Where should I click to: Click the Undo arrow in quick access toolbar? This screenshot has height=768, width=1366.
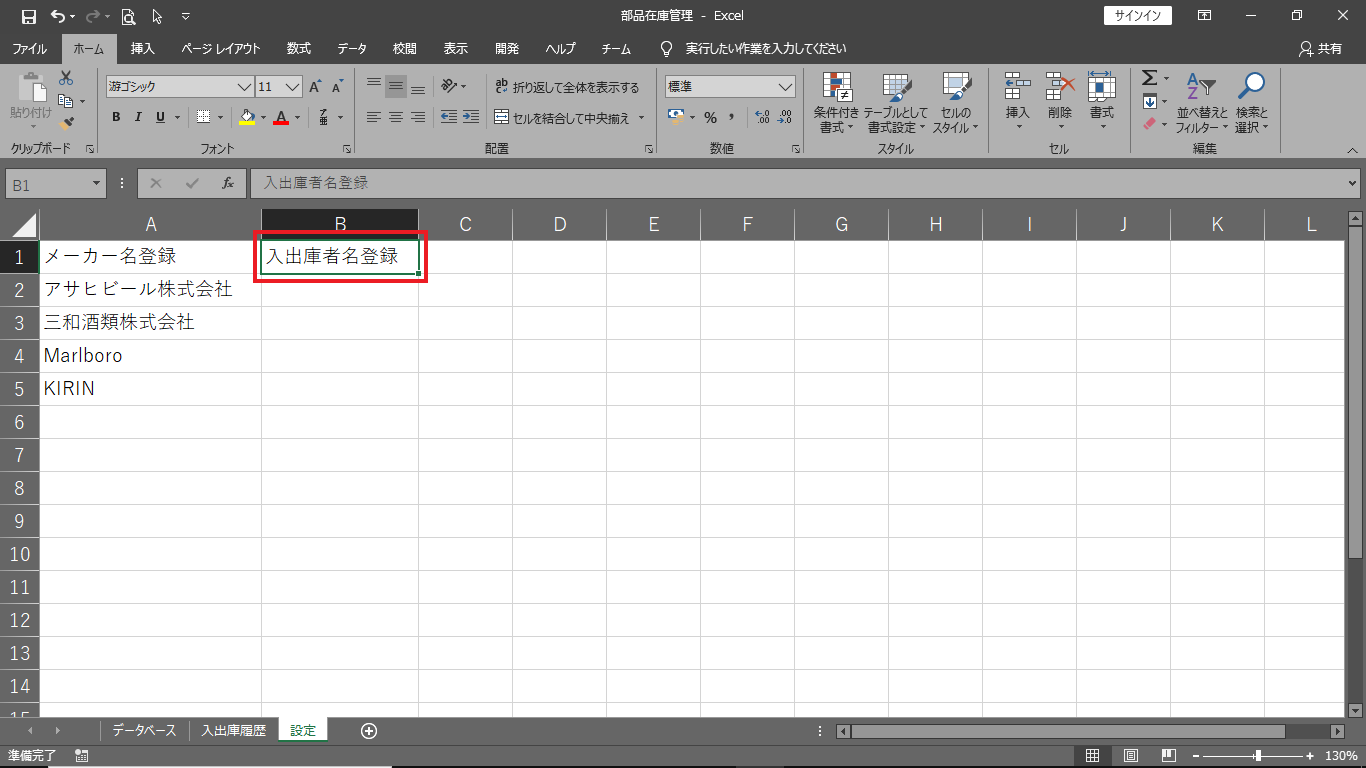pos(58,16)
